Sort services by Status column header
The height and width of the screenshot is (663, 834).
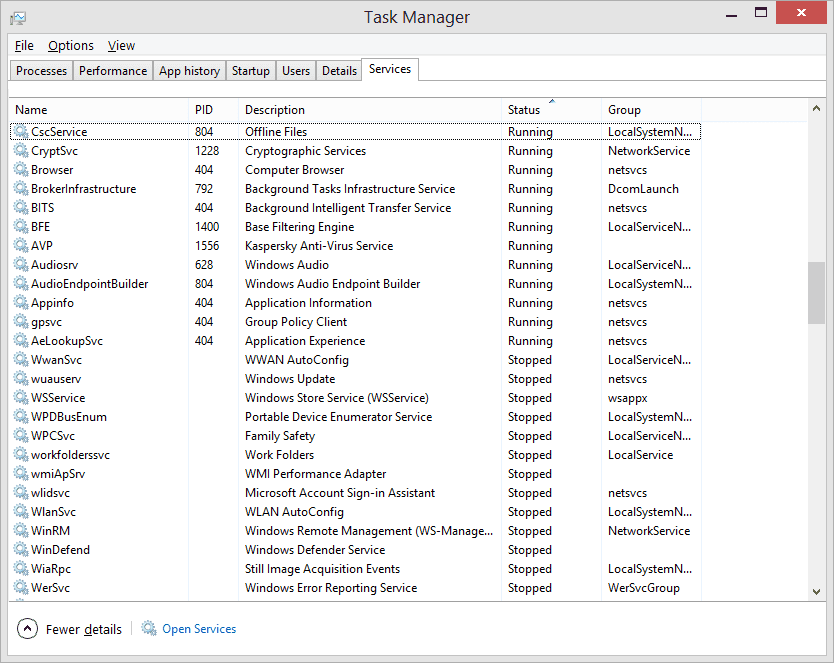point(524,110)
